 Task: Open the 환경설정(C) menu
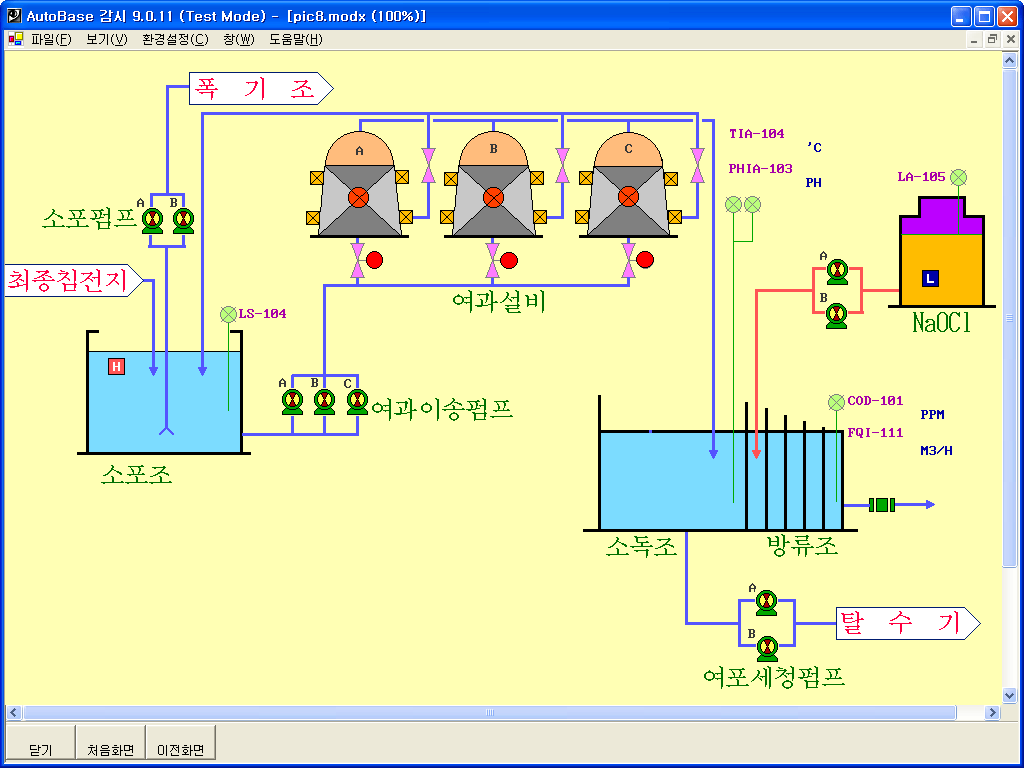(175, 40)
